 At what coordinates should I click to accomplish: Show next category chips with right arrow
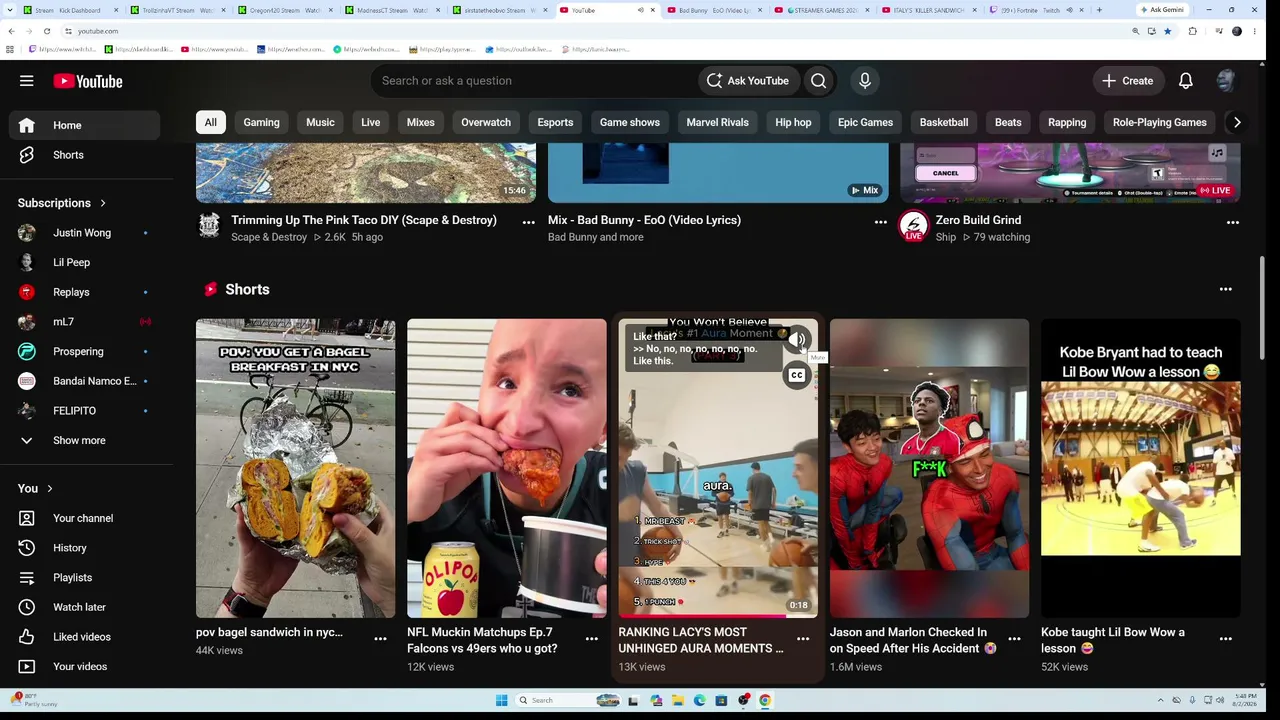coord(1237,122)
